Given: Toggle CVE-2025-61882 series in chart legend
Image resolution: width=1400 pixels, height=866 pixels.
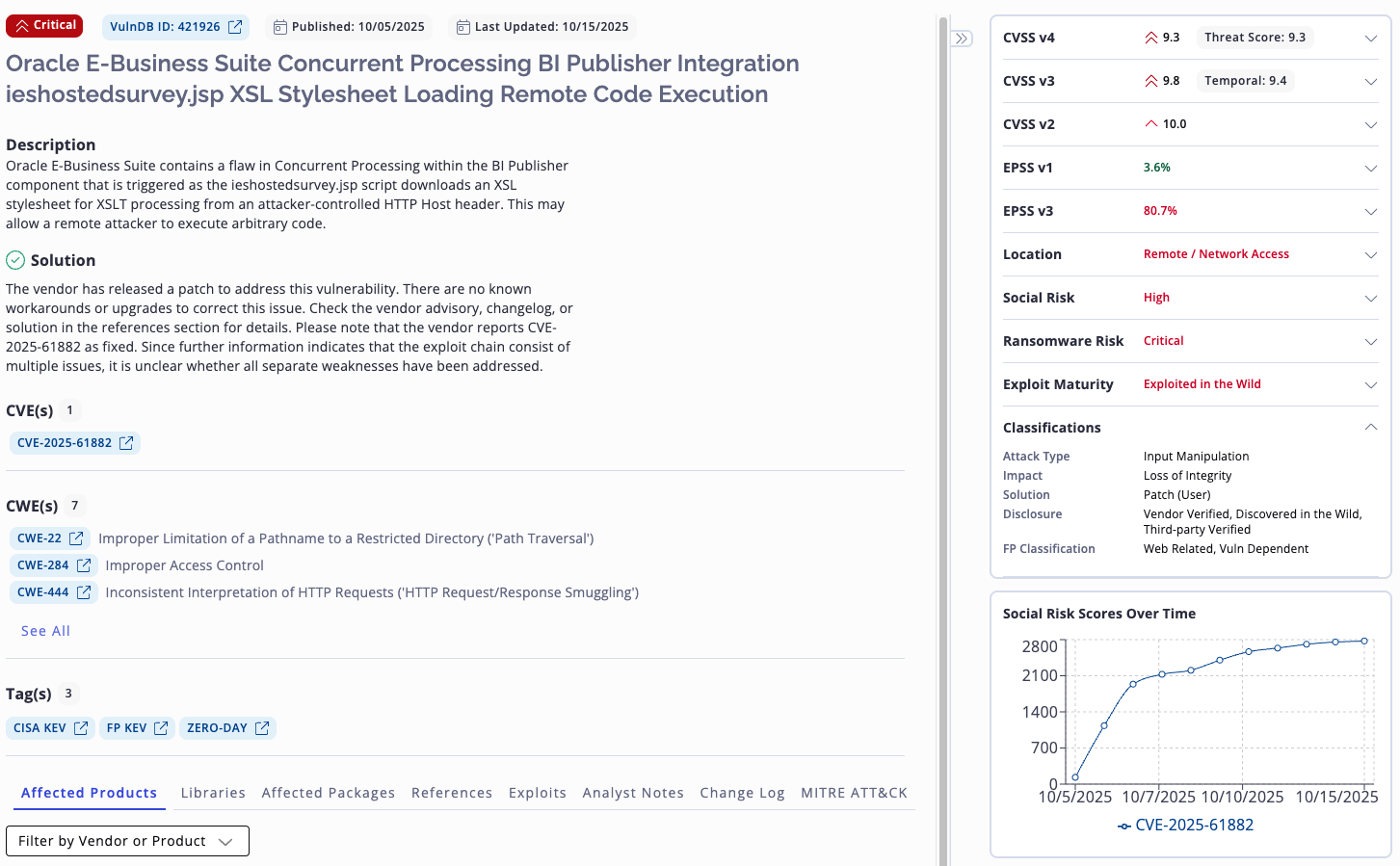Looking at the screenshot, I should (1185, 826).
